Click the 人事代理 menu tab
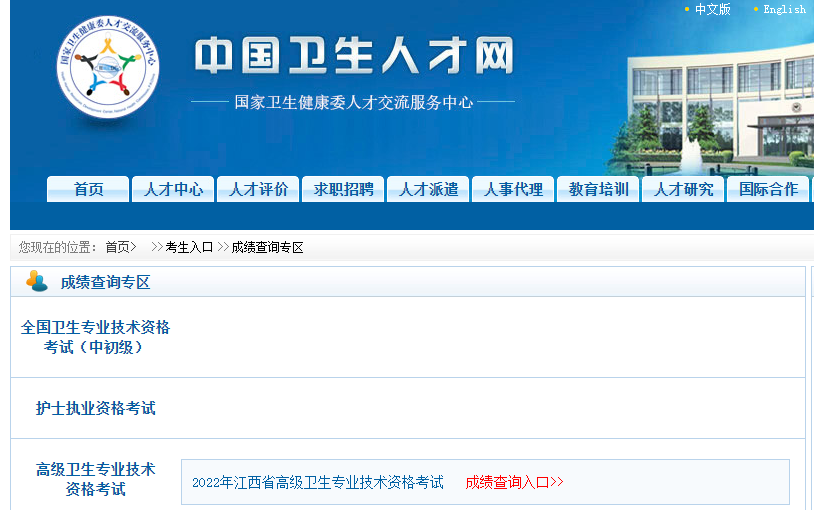The image size is (814, 510). (513, 189)
